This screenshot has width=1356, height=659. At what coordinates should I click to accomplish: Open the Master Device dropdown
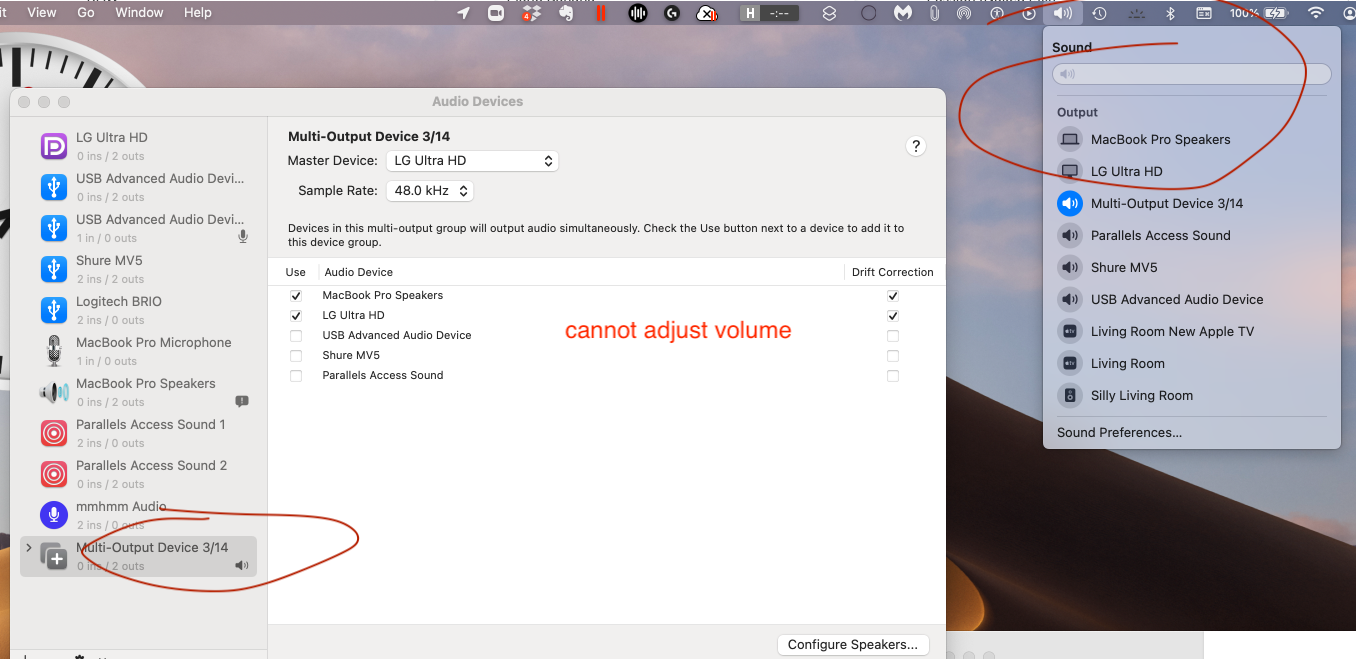click(472, 160)
